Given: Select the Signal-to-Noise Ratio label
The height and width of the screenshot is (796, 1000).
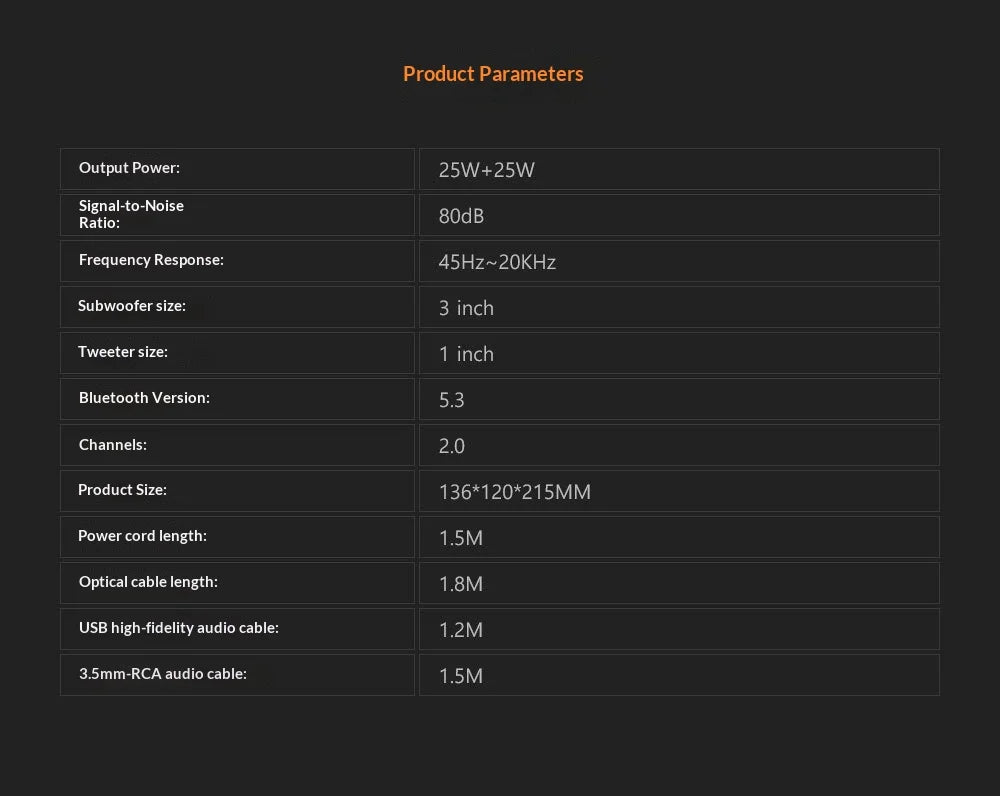Looking at the screenshot, I should click(x=131, y=214).
